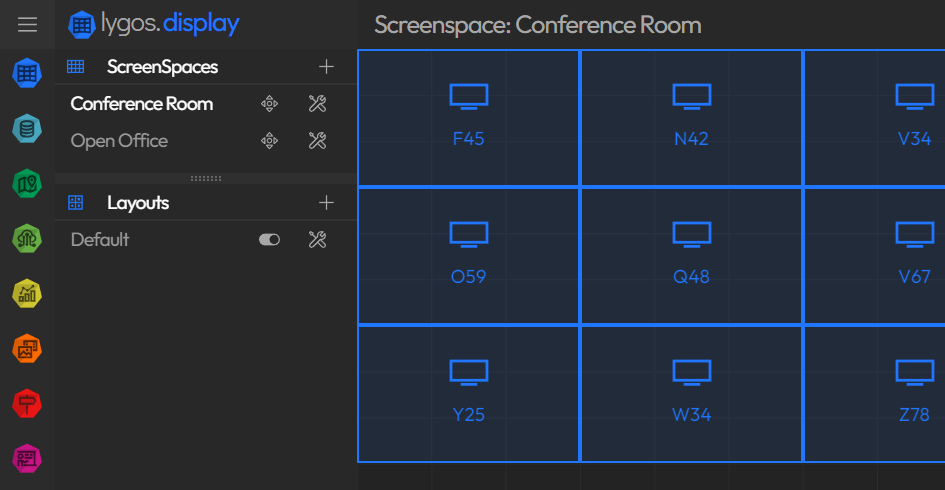Screen dimensions: 945x490
Task: Add a new Layout with plus icon
Action: pos(326,203)
